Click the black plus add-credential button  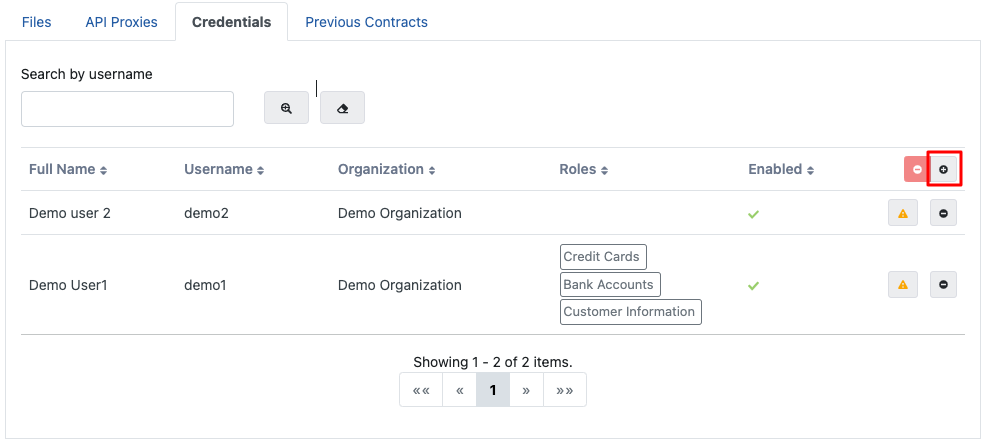[x=943, y=170]
